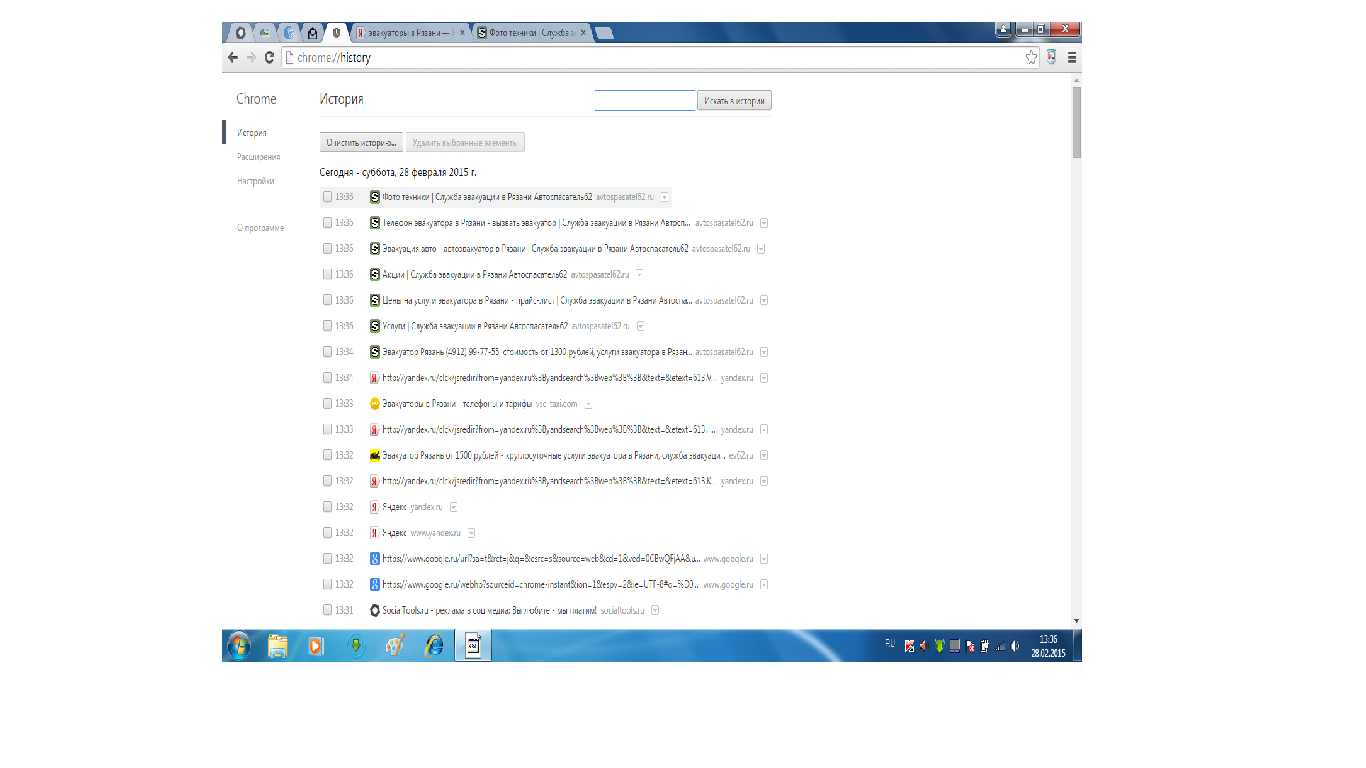This screenshot has width=1366, height=768.
Task: Open the dropdown arrow for the SocialTools.ru entry
Action: [655, 610]
